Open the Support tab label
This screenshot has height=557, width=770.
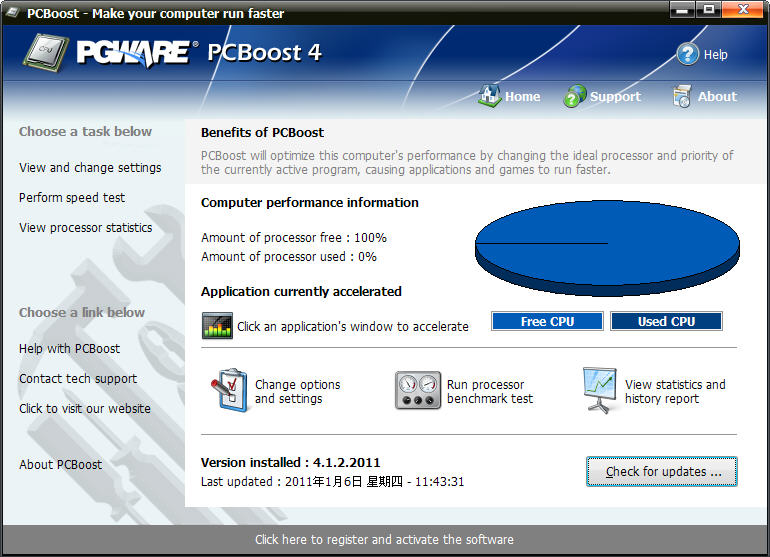pyautogui.click(x=615, y=97)
